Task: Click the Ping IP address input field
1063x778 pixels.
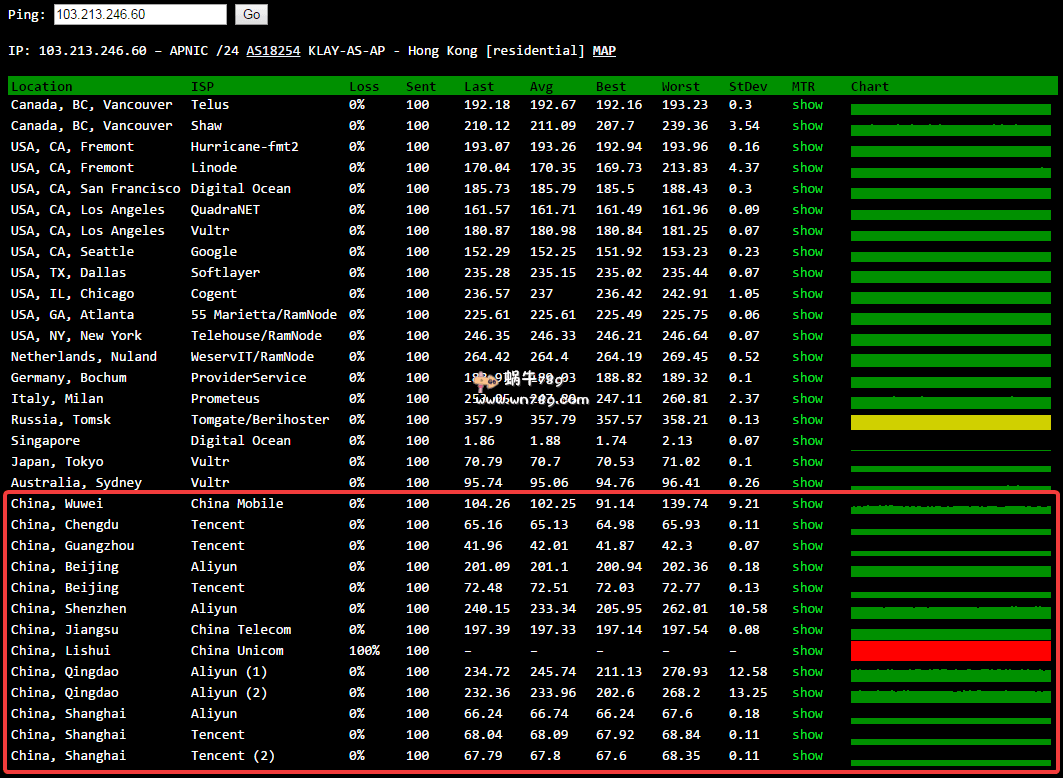Action: (x=140, y=15)
